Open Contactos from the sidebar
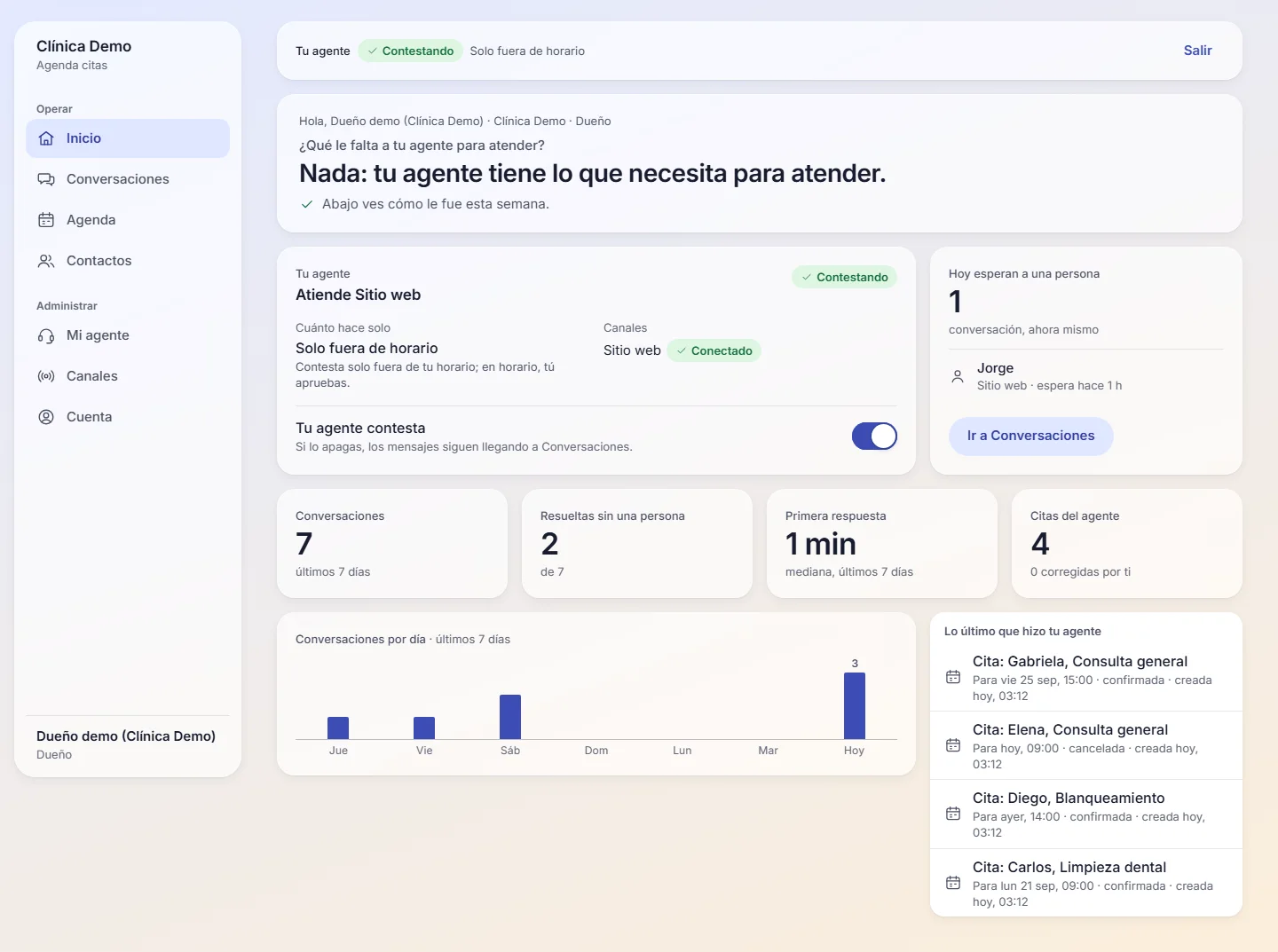This screenshot has width=1278, height=952. coord(128,261)
